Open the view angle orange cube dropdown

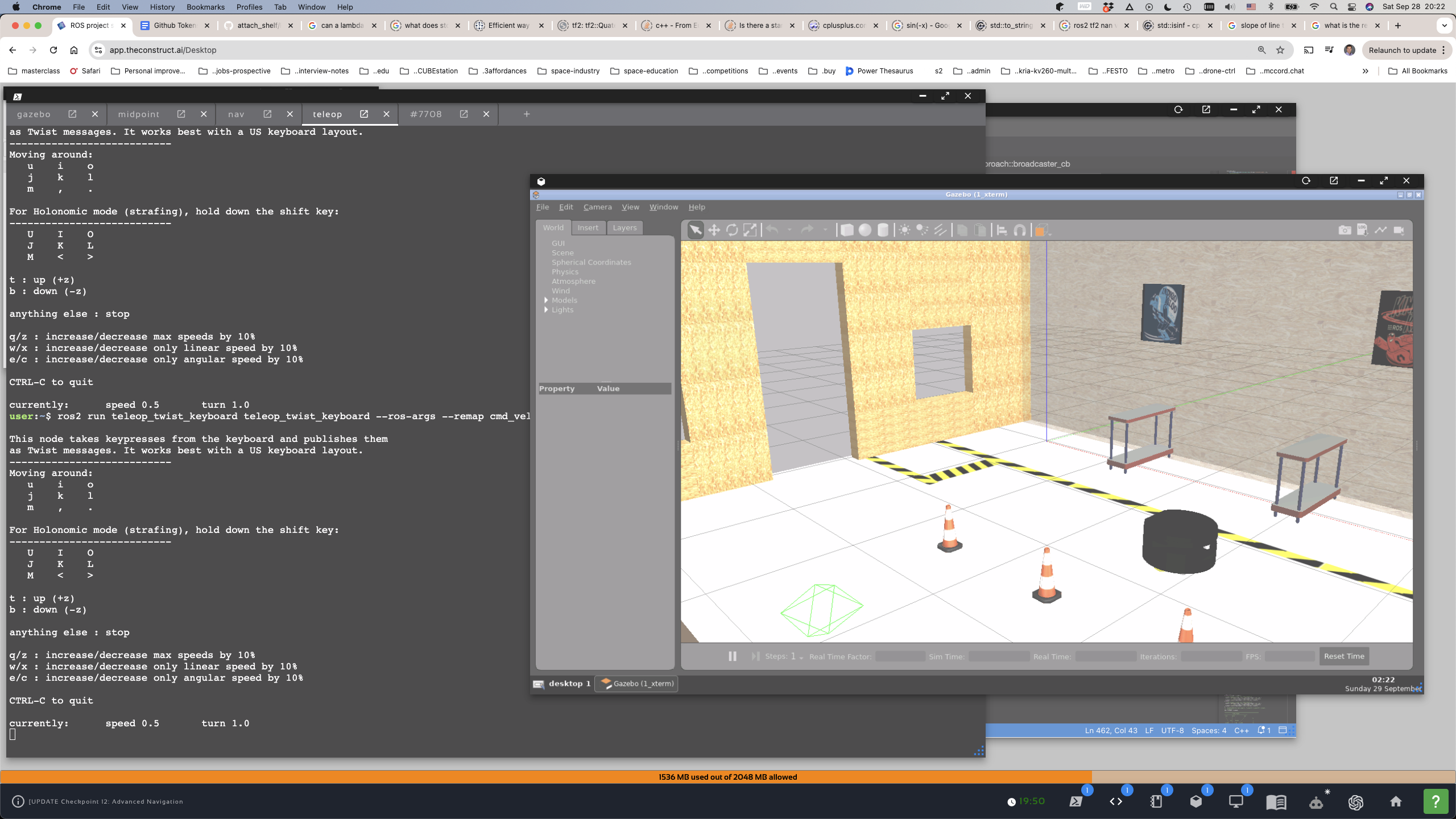(x=1043, y=230)
